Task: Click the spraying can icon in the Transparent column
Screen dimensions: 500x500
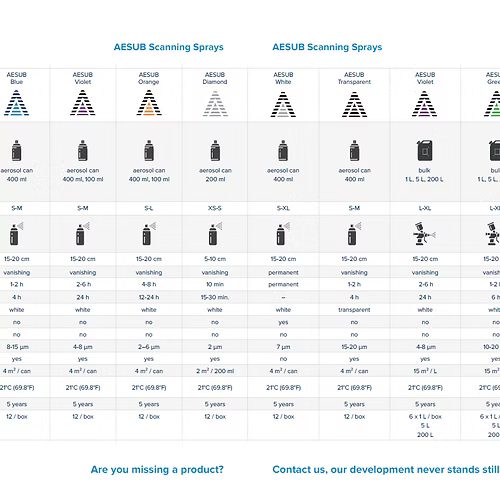Action: click(354, 234)
